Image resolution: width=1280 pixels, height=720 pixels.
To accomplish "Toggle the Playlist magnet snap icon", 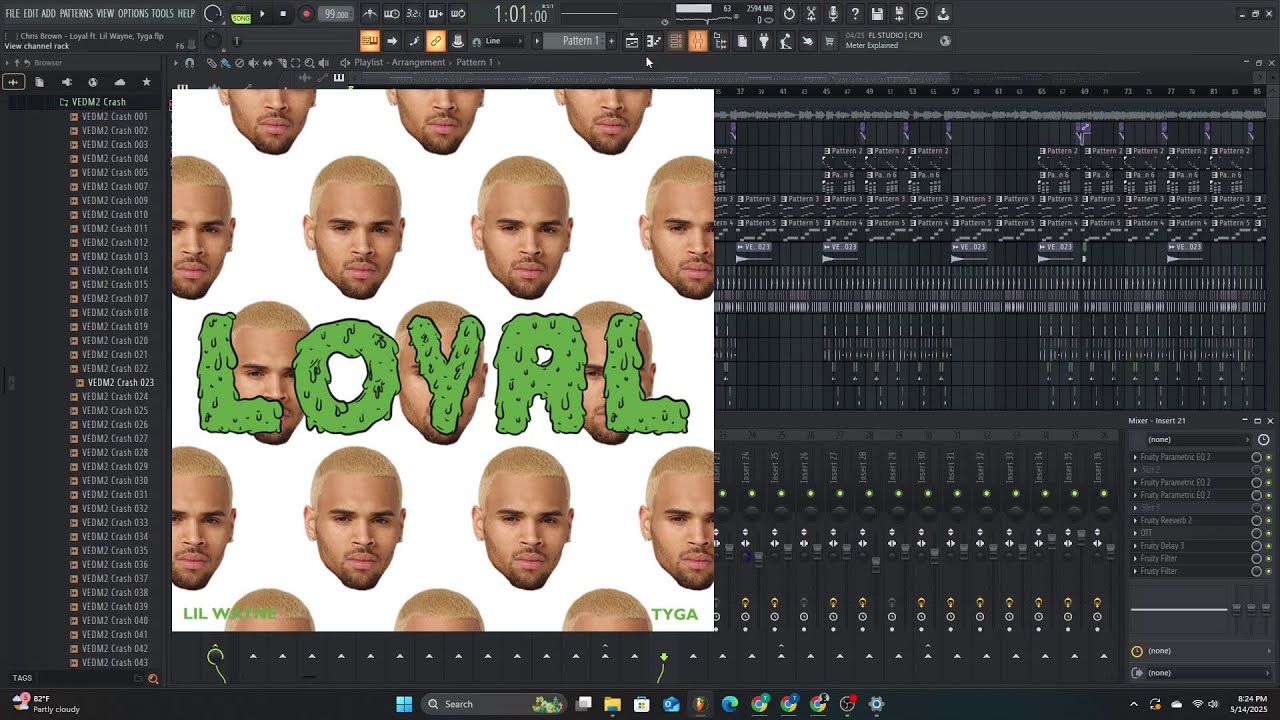I will pos(189,62).
